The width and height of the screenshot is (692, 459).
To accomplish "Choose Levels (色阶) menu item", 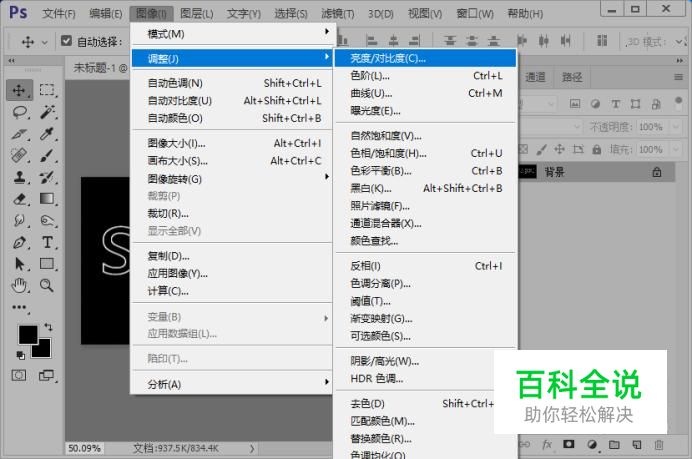I will click(425, 76).
